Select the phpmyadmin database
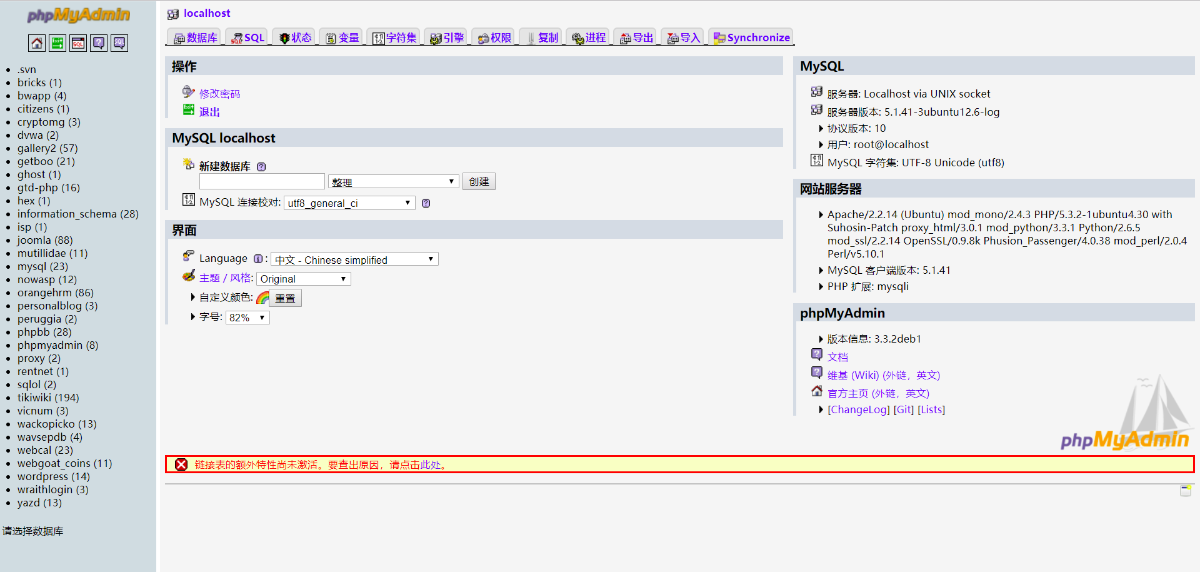 click(x=48, y=345)
